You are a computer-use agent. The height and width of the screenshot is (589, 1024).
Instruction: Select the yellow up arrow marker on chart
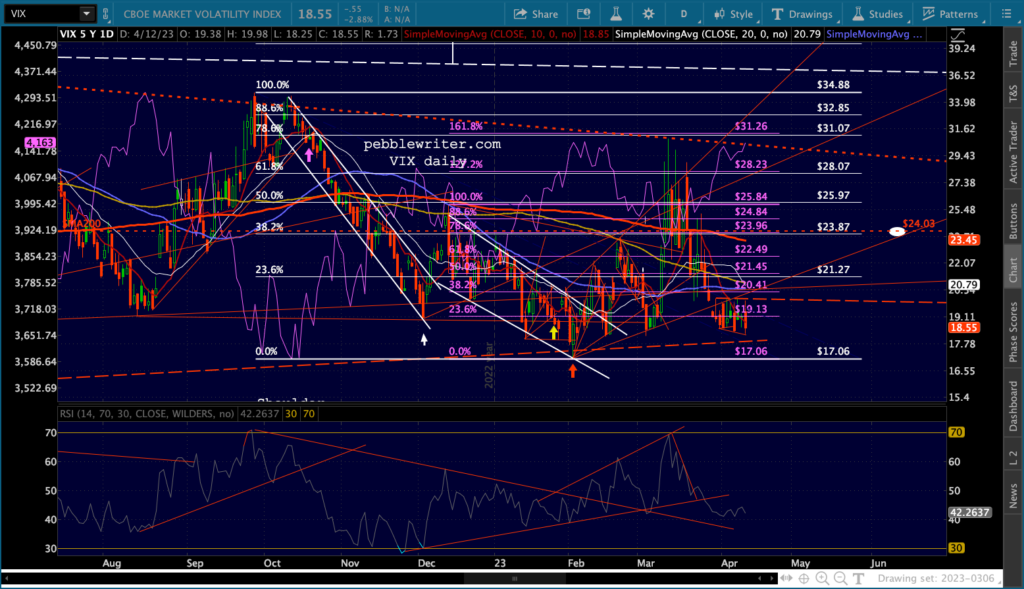(554, 332)
